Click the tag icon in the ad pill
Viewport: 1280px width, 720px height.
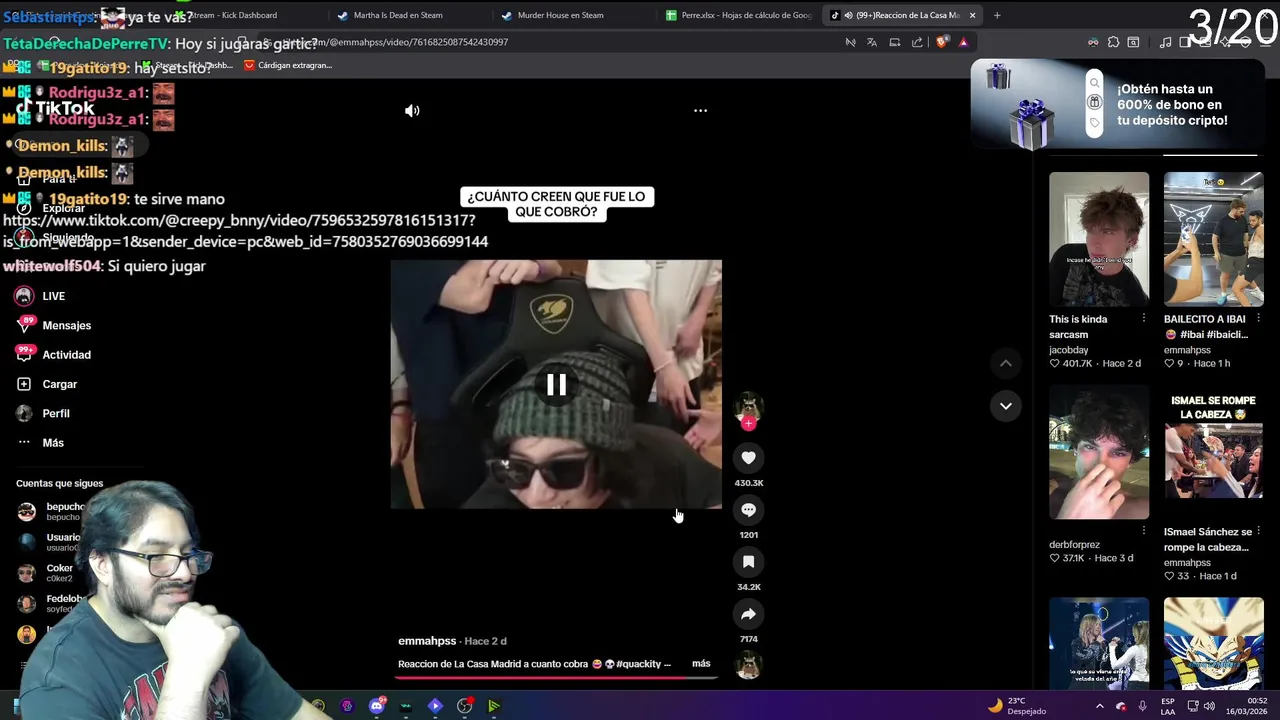(1094, 123)
